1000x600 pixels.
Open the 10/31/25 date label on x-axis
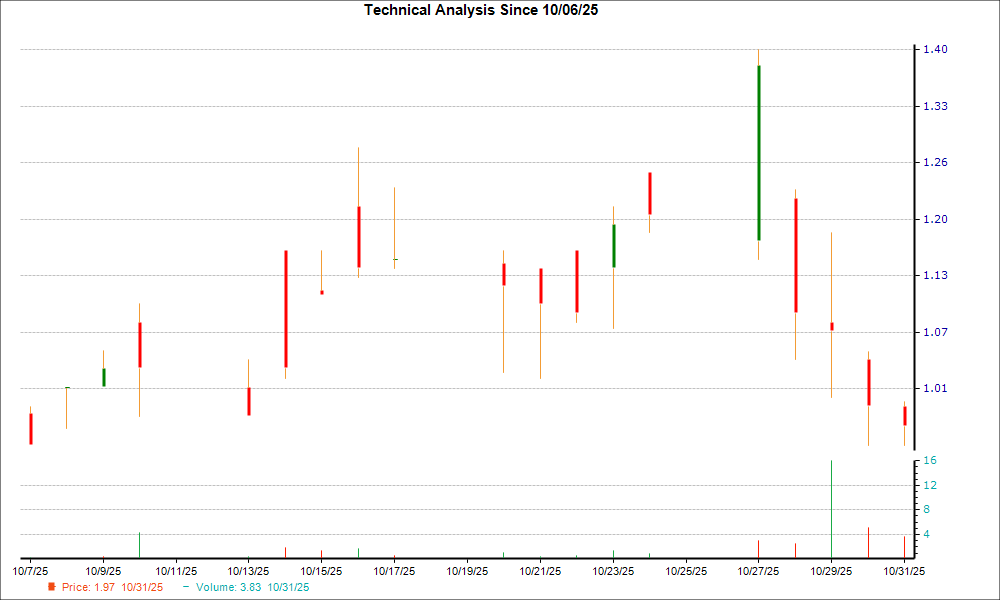click(x=905, y=565)
